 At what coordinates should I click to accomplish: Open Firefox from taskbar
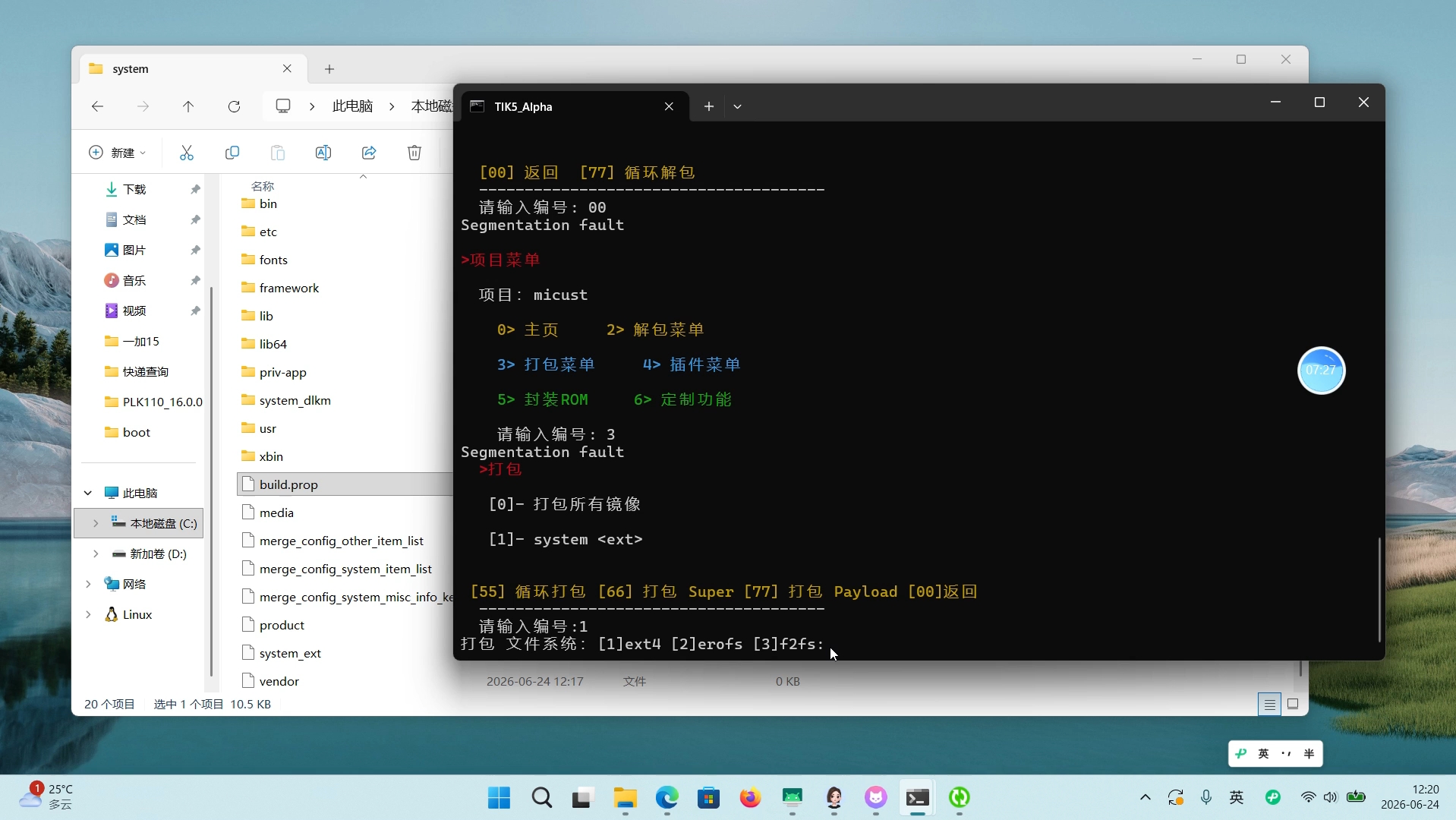[750, 798]
